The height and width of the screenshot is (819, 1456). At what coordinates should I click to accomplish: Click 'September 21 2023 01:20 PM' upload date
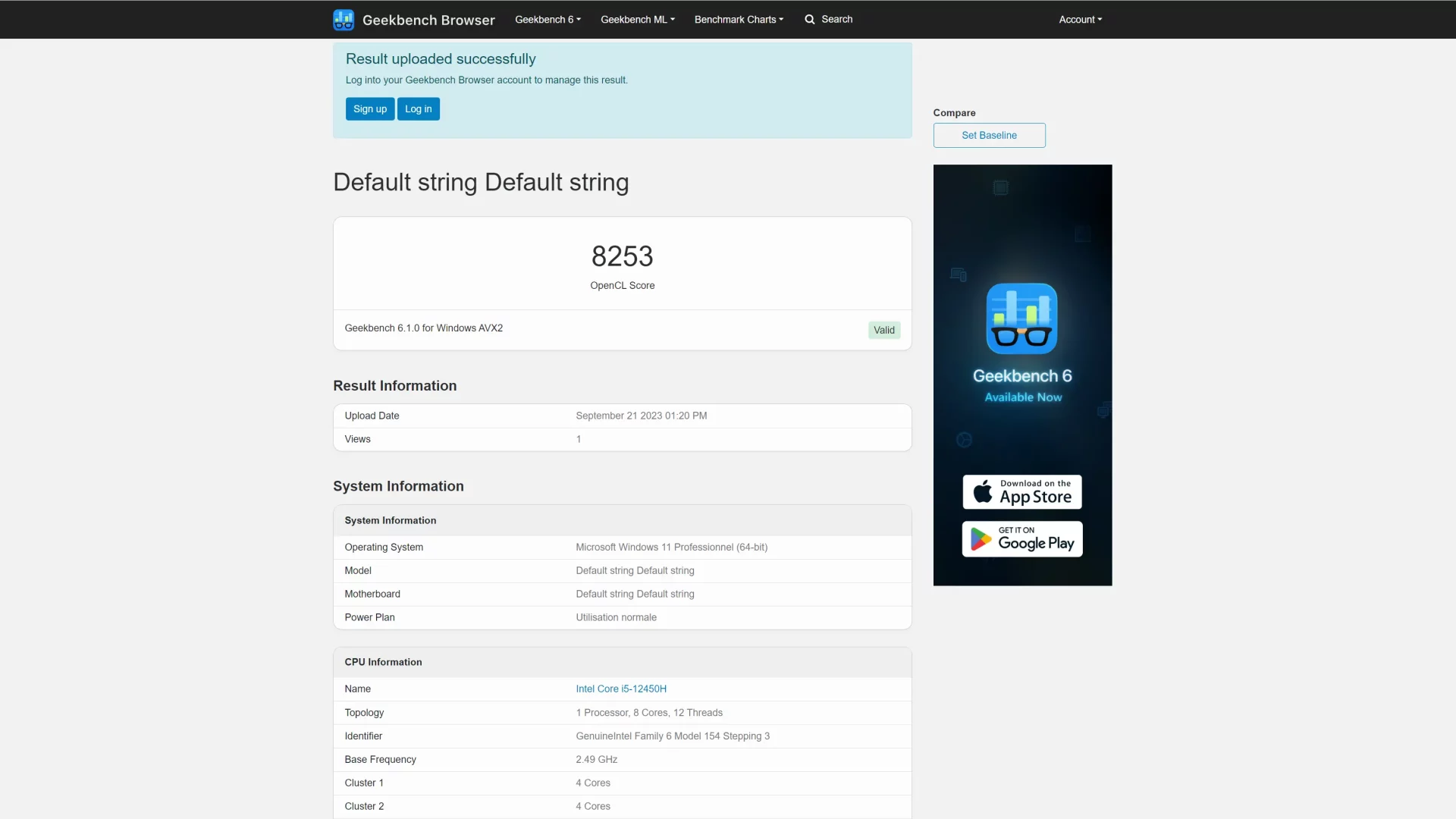coord(642,416)
